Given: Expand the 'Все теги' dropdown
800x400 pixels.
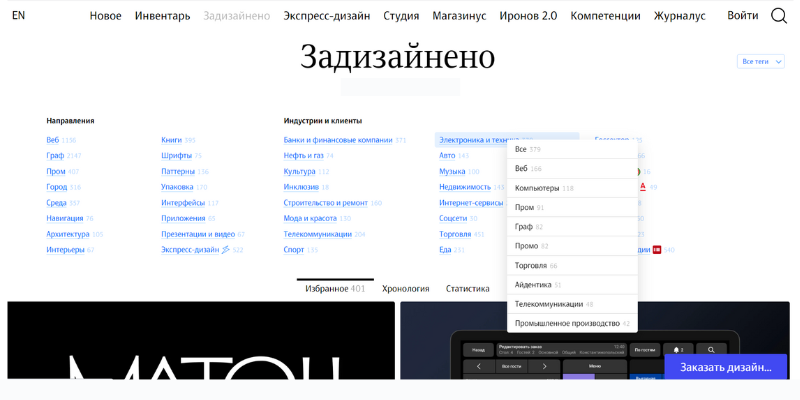Looking at the screenshot, I should click(760, 61).
